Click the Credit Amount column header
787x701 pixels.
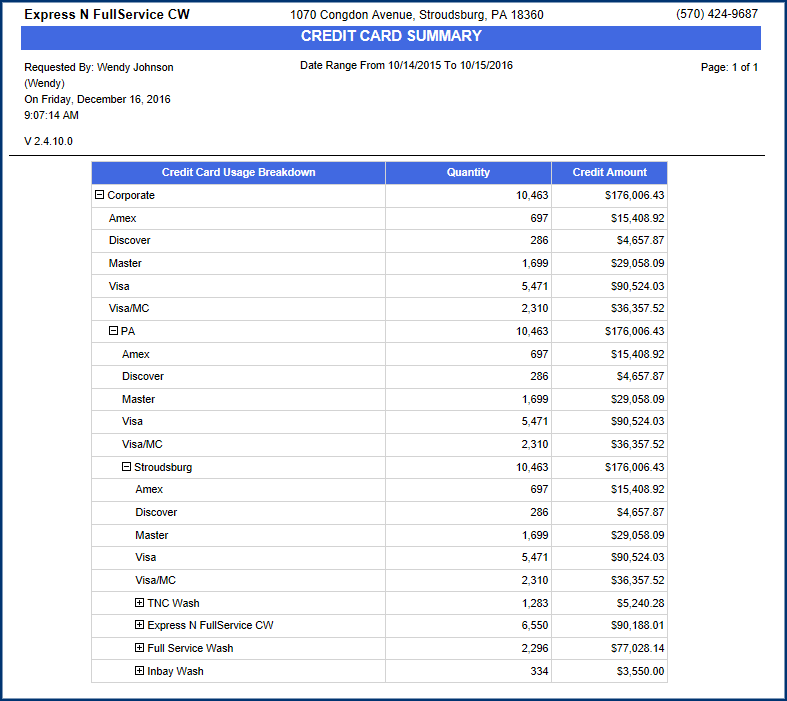click(x=609, y=172)
